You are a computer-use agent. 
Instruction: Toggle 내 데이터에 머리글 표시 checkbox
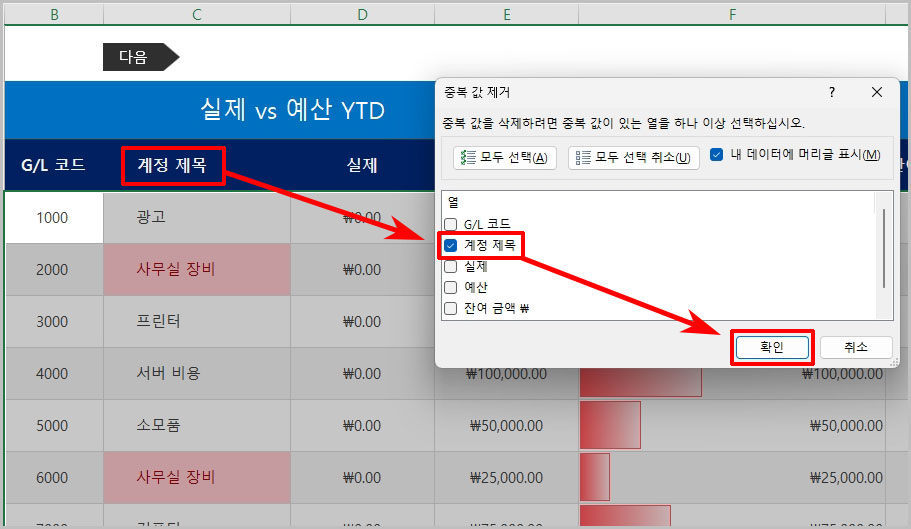[716, 154]
